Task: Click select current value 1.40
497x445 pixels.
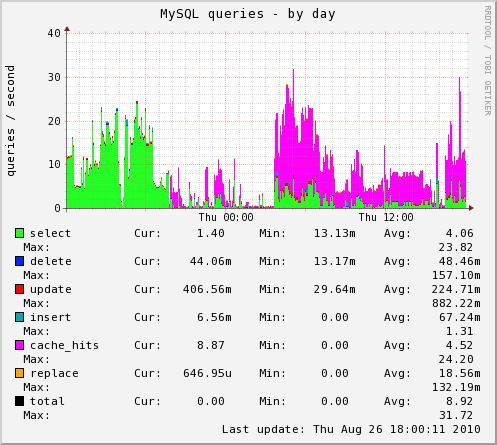Action: click(211, 233)
